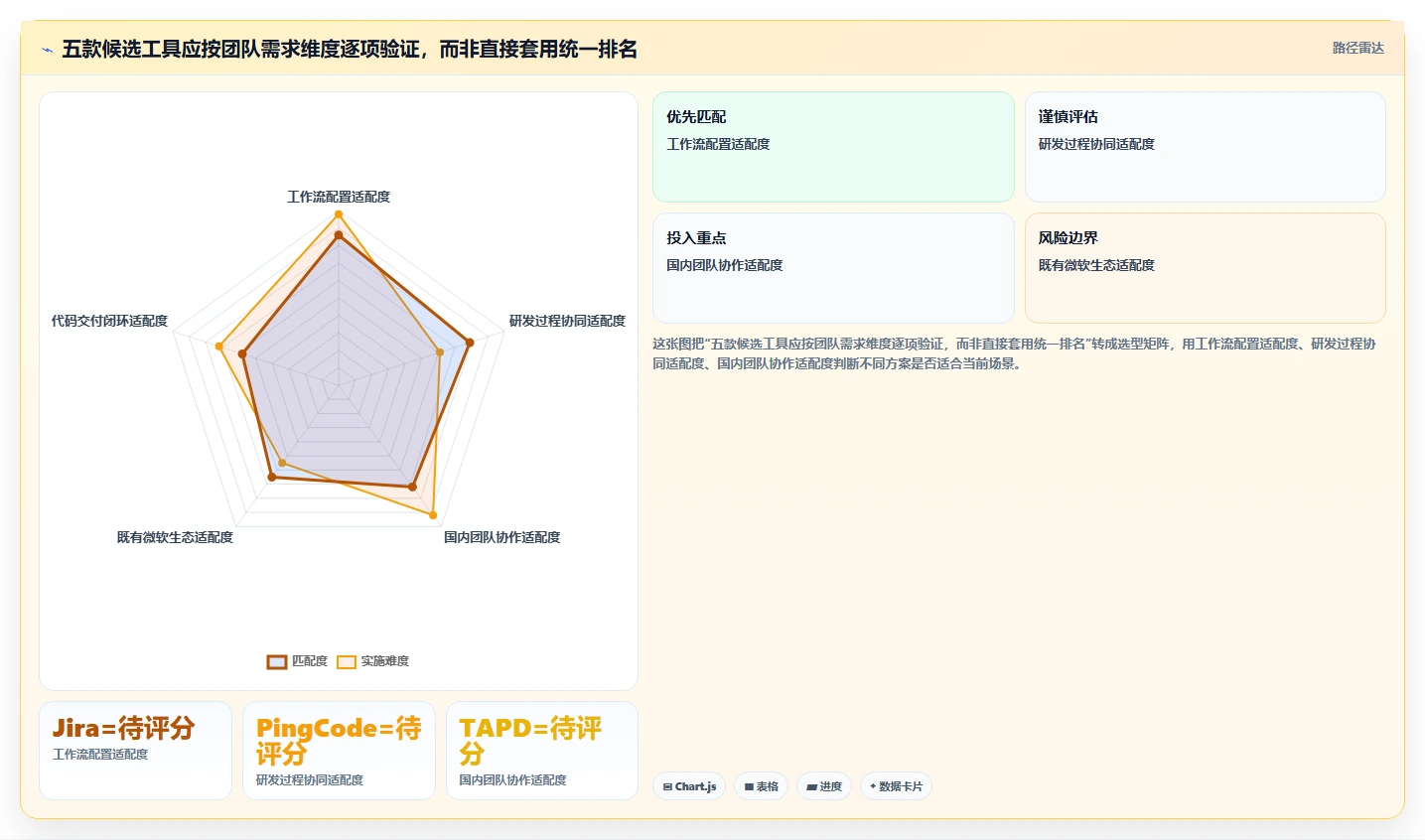Click the 既有微软生态适配度 radar axis label
Screen dimensions: 1425x840
pos(175,537)
